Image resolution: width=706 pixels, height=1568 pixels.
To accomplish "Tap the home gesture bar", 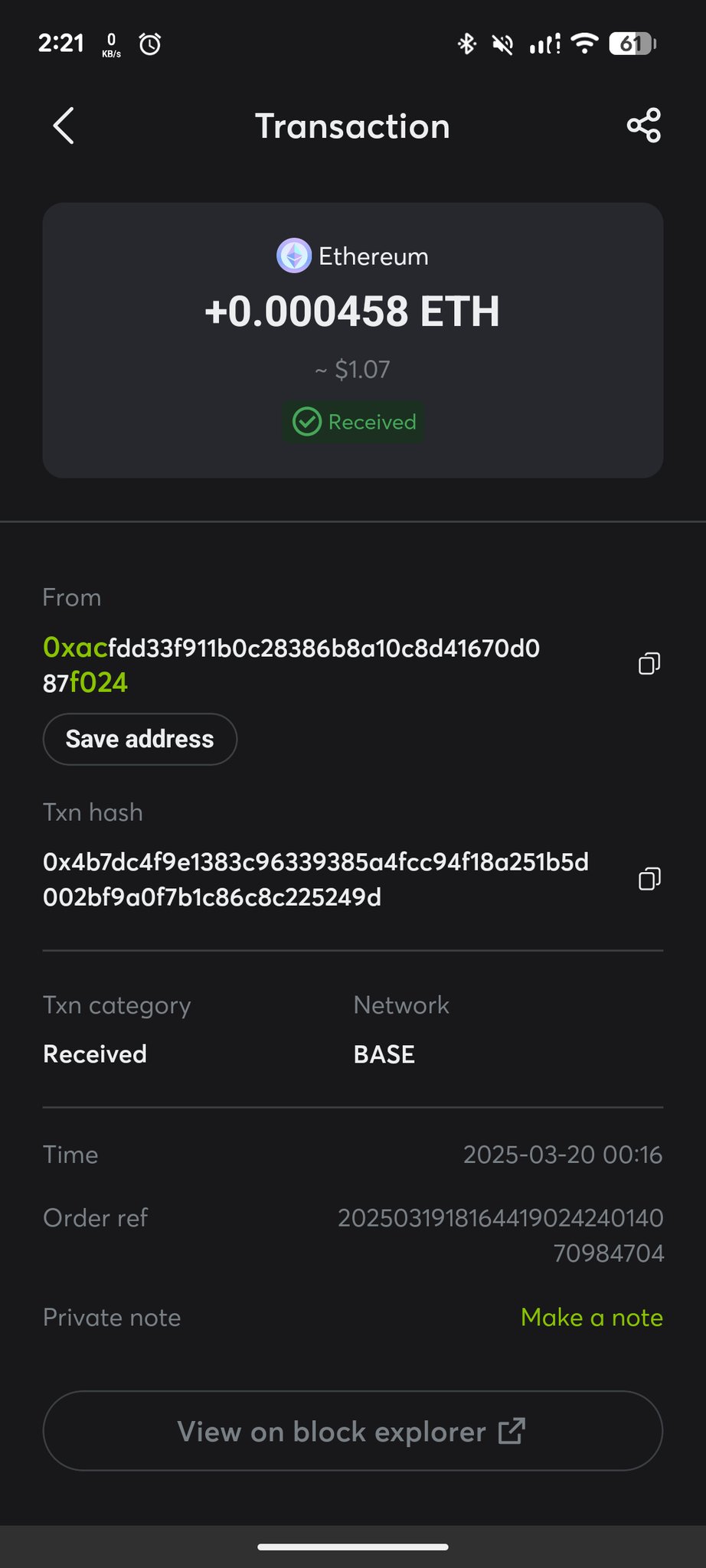I will [352, 1547].
